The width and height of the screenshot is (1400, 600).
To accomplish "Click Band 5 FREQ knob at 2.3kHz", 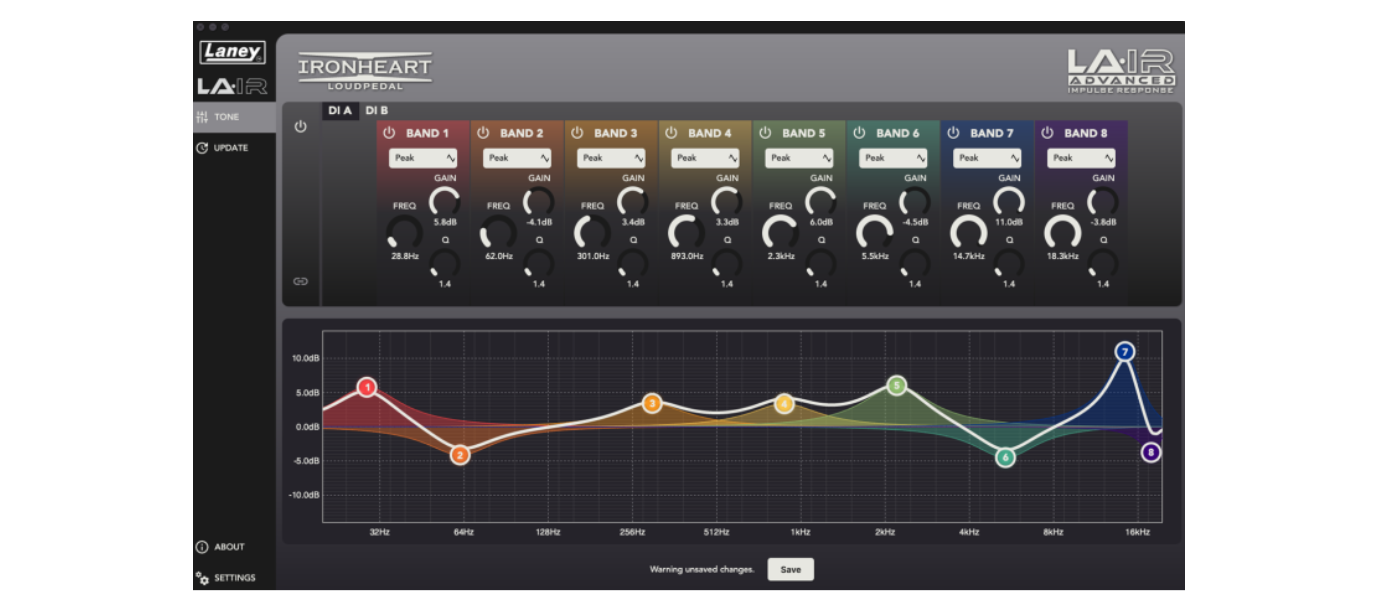I will coord(780,233).
